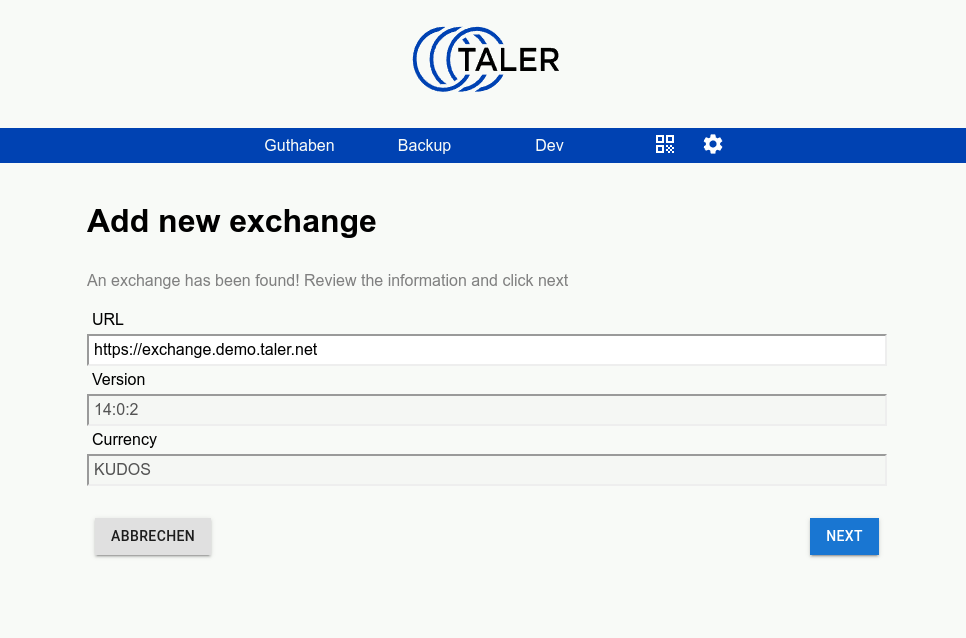Click the Currency field showing KUDOS
966x638 pixels.
(486, 470)
